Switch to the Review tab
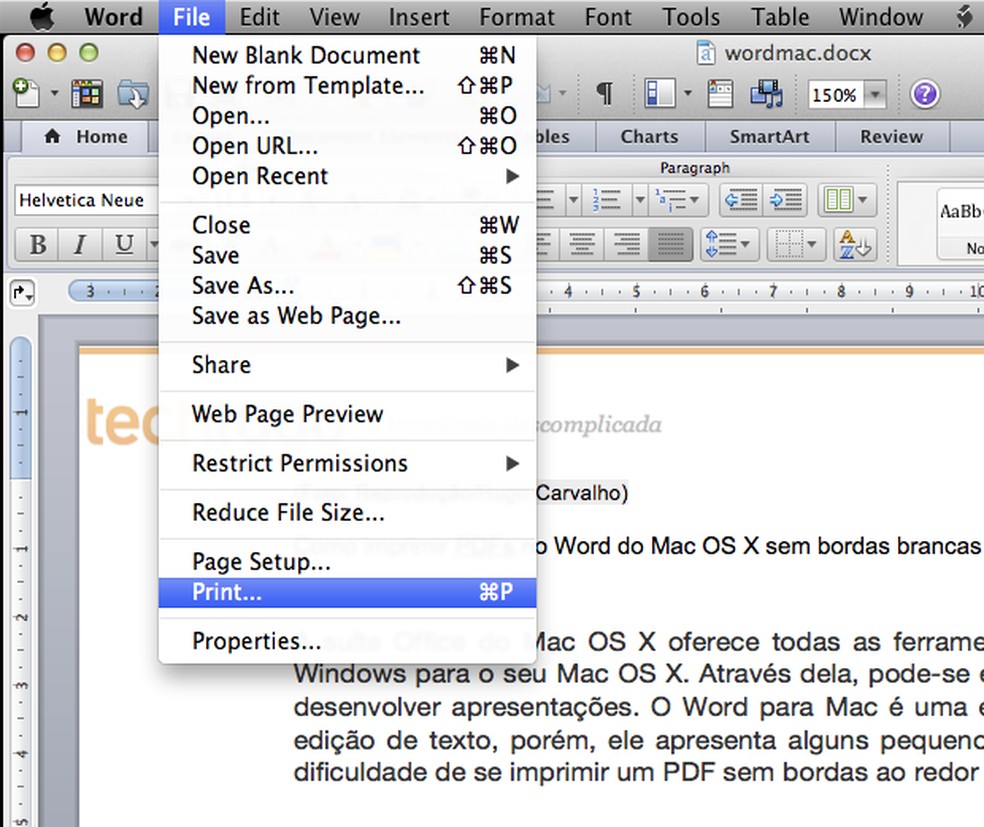This screenshot has height=827, width=984. coord(890,137)
